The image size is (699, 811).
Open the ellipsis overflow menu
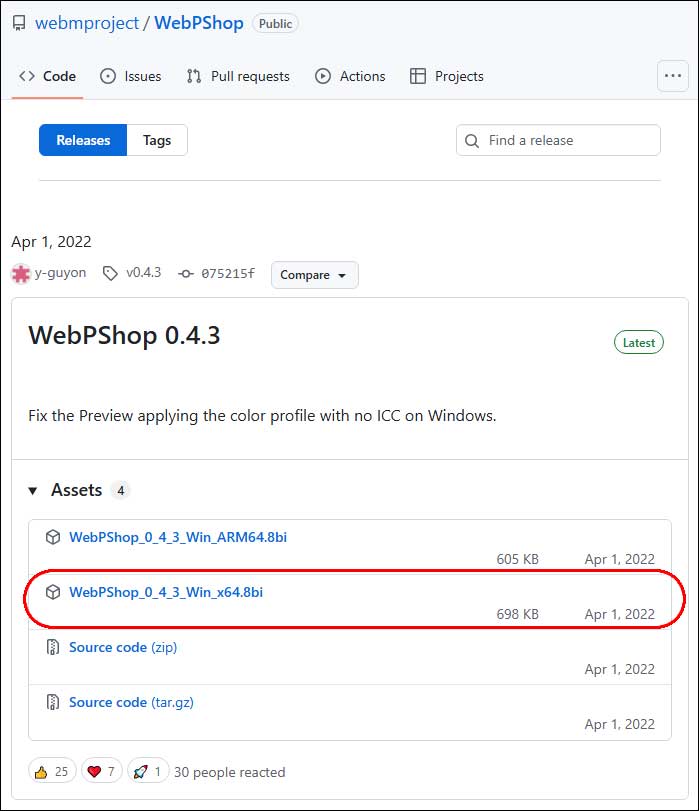pos(673,75)
